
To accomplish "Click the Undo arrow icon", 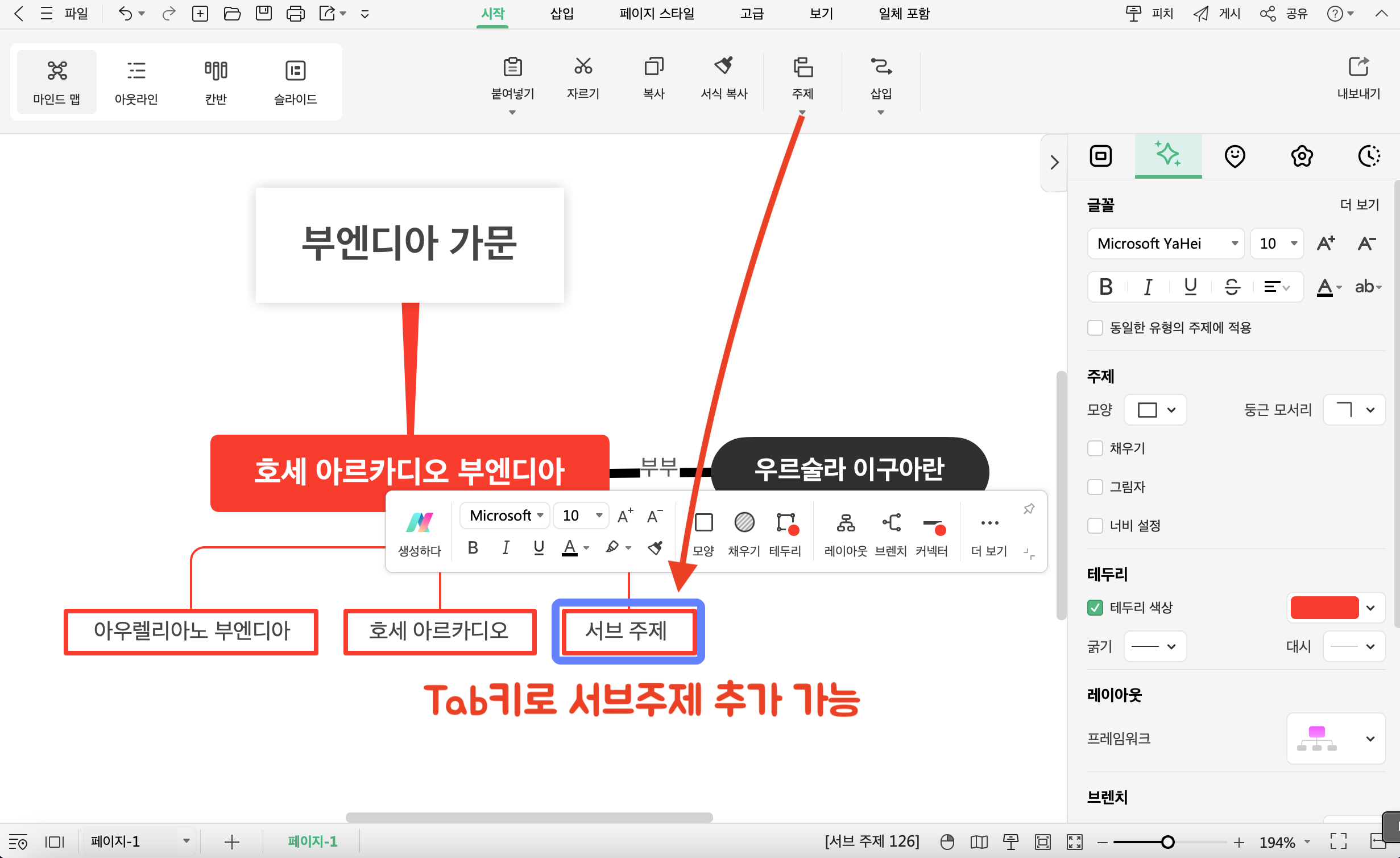I will (x=125, y=14).
